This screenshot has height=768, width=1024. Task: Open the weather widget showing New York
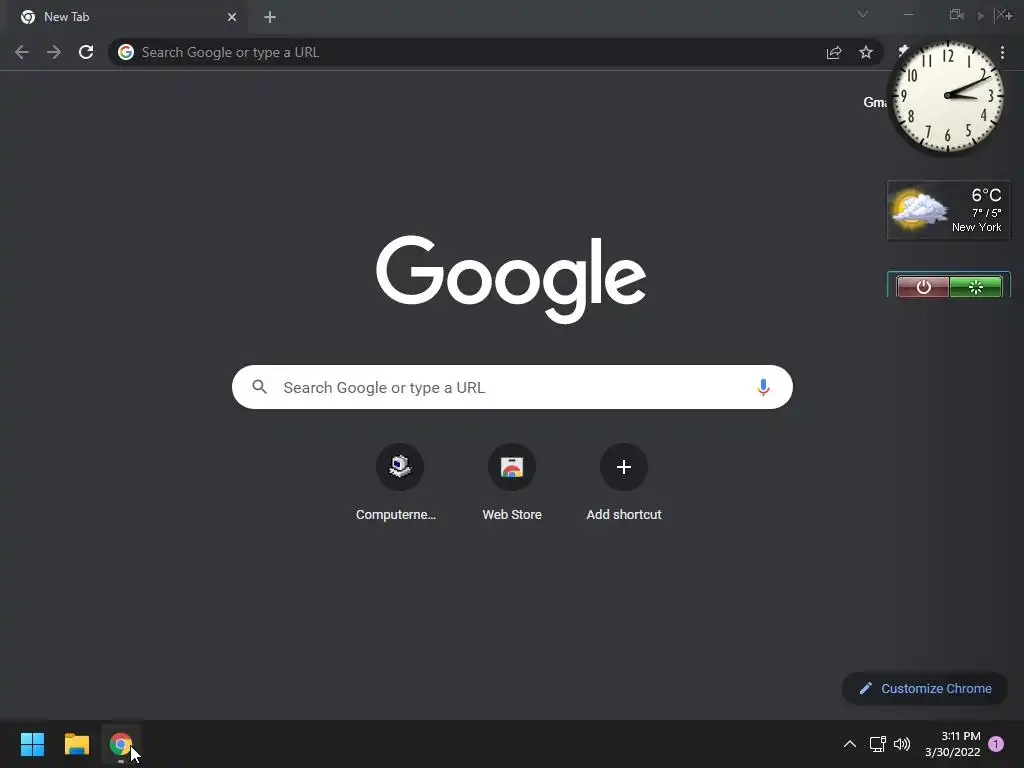(x=948, y=210)
